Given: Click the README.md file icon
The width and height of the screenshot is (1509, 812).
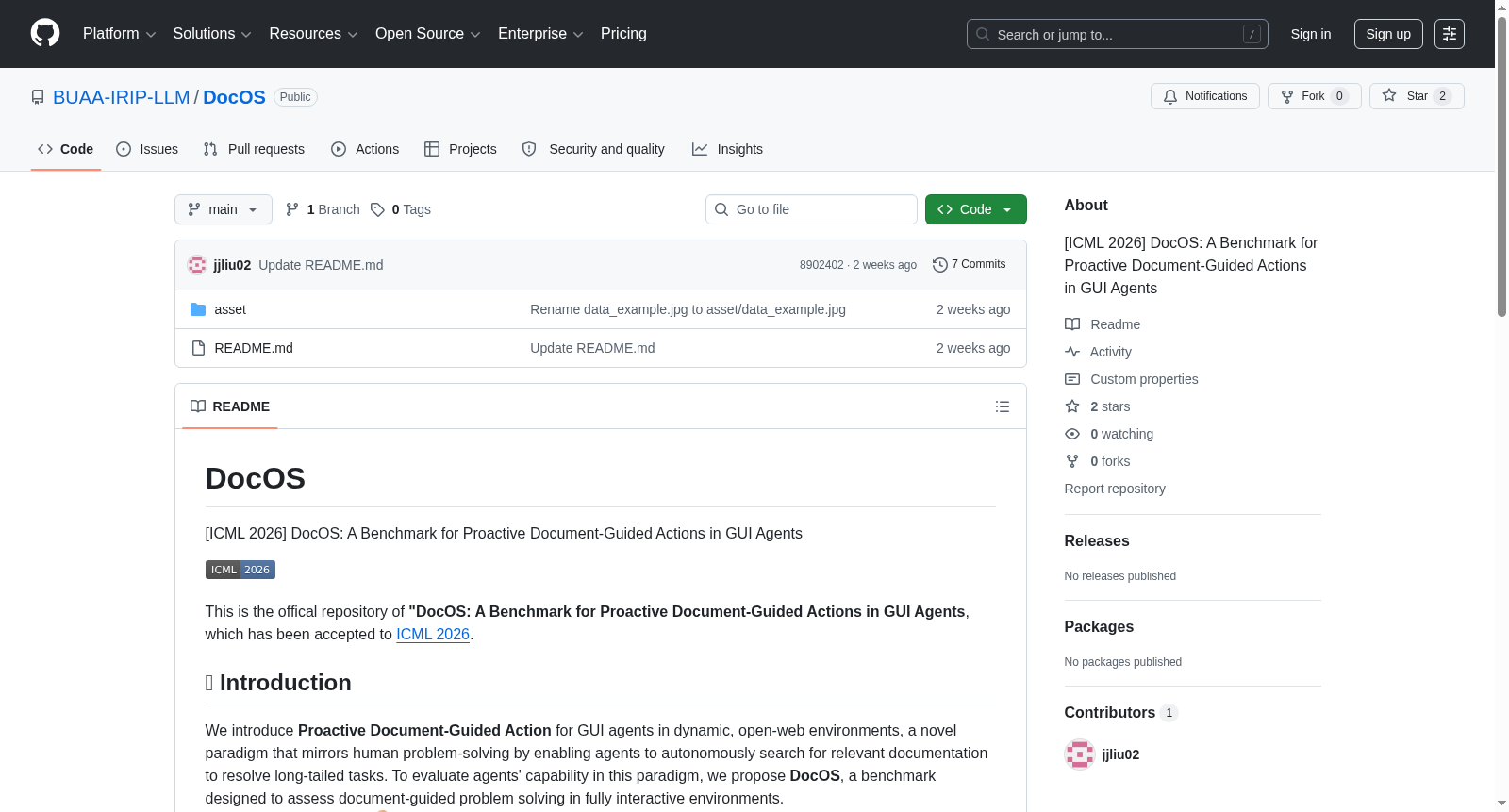Looking at the screenshot, I should click(x=198, y=348).
